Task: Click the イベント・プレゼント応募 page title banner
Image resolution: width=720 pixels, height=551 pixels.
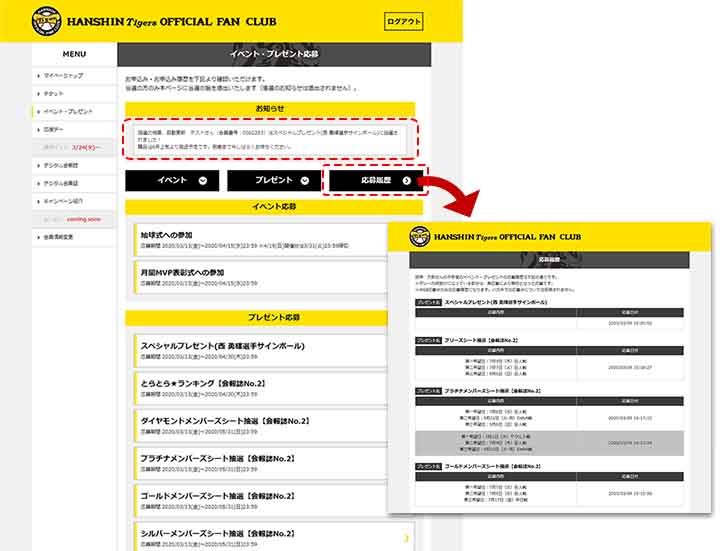Action: click(274, 54)
